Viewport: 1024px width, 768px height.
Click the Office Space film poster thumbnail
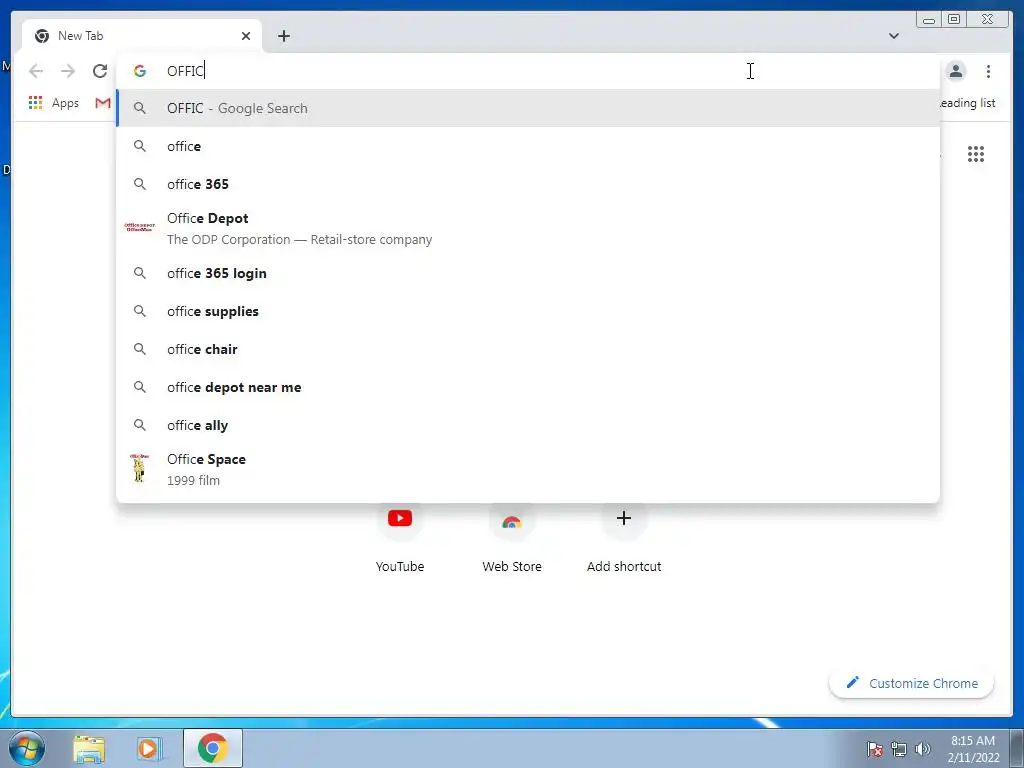pos(139,468)
